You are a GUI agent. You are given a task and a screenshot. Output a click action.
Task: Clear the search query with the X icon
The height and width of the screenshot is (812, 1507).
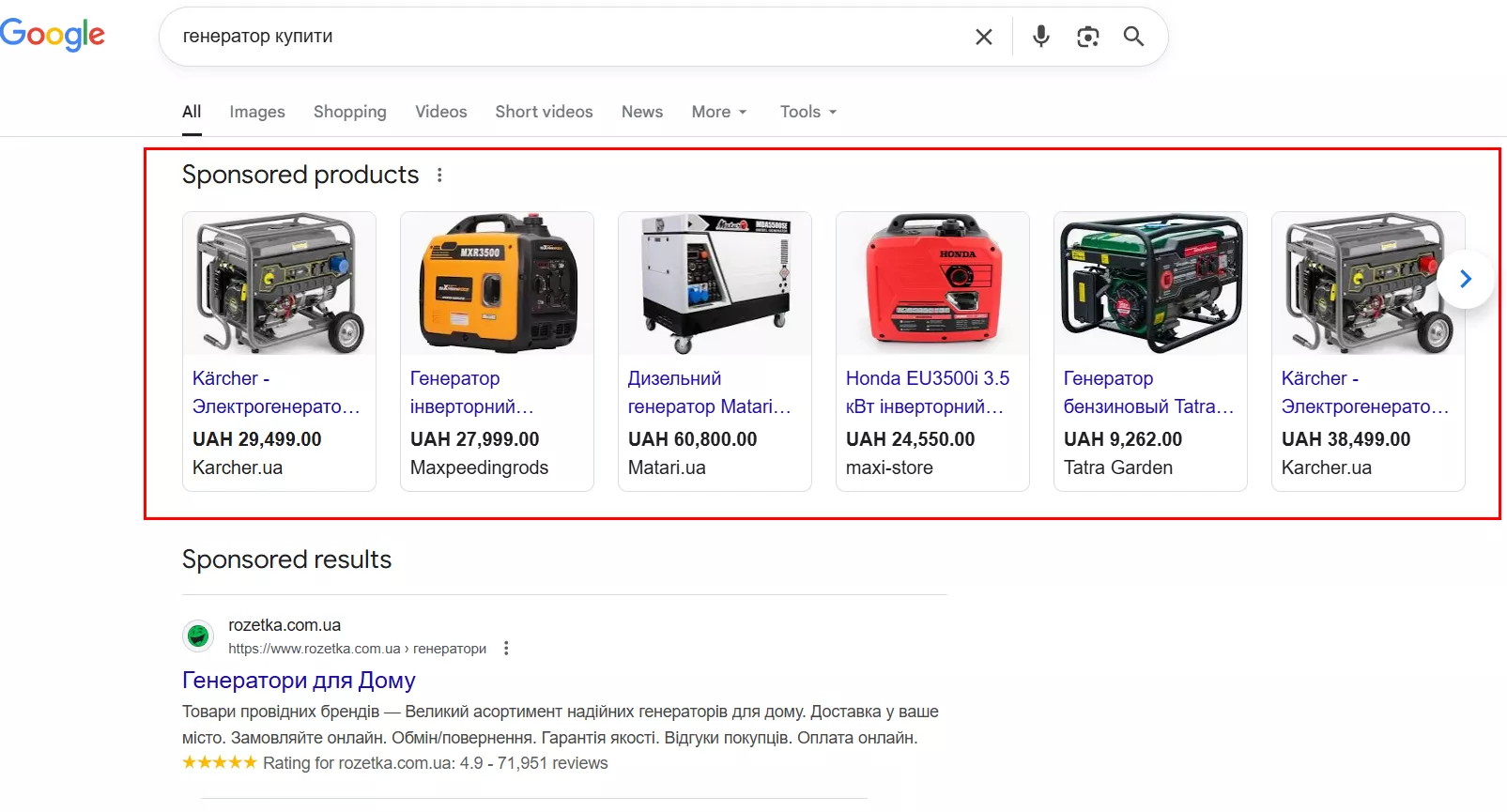[984, 37]
